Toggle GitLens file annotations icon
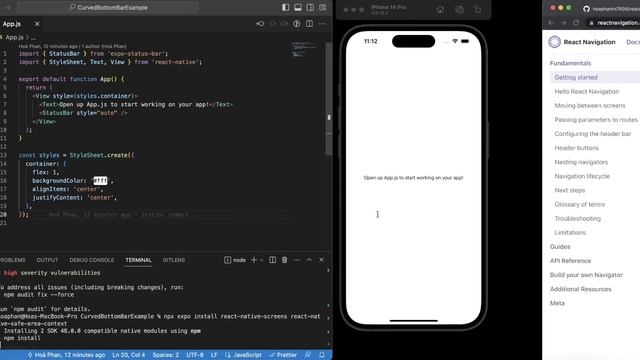The height and width of the screenshot is (360, 640). pos(297,24)
